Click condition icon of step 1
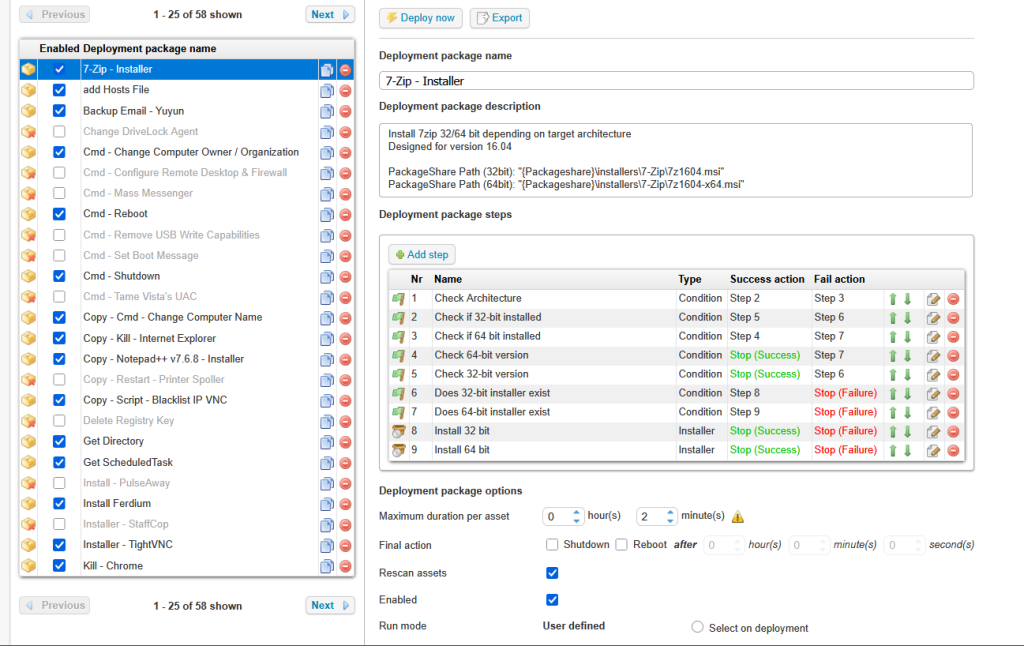Image resolution: width=1024 pixels, height=646 pixels. click(x=398, y=299)
